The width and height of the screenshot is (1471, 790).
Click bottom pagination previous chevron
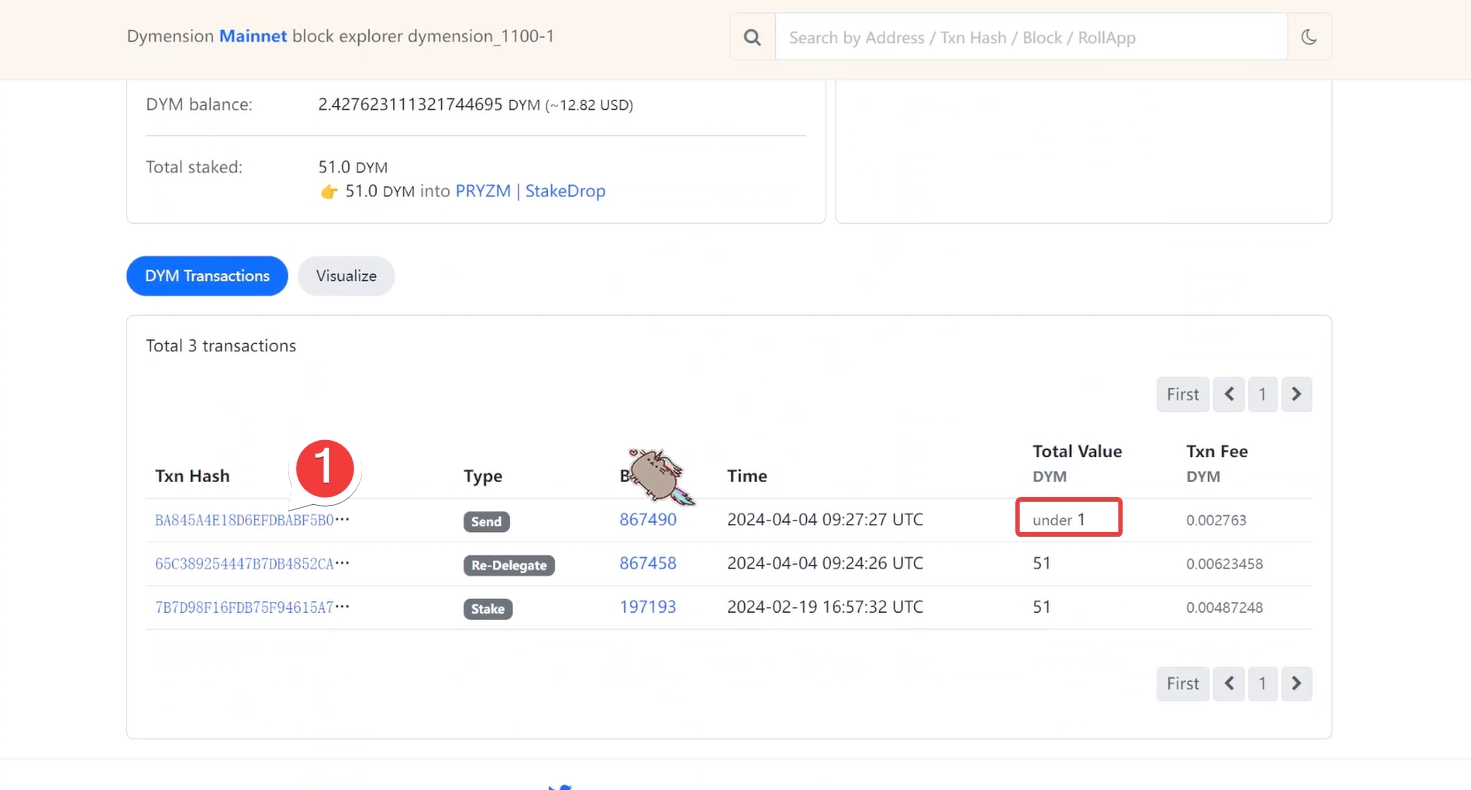tap(1229, 683)
